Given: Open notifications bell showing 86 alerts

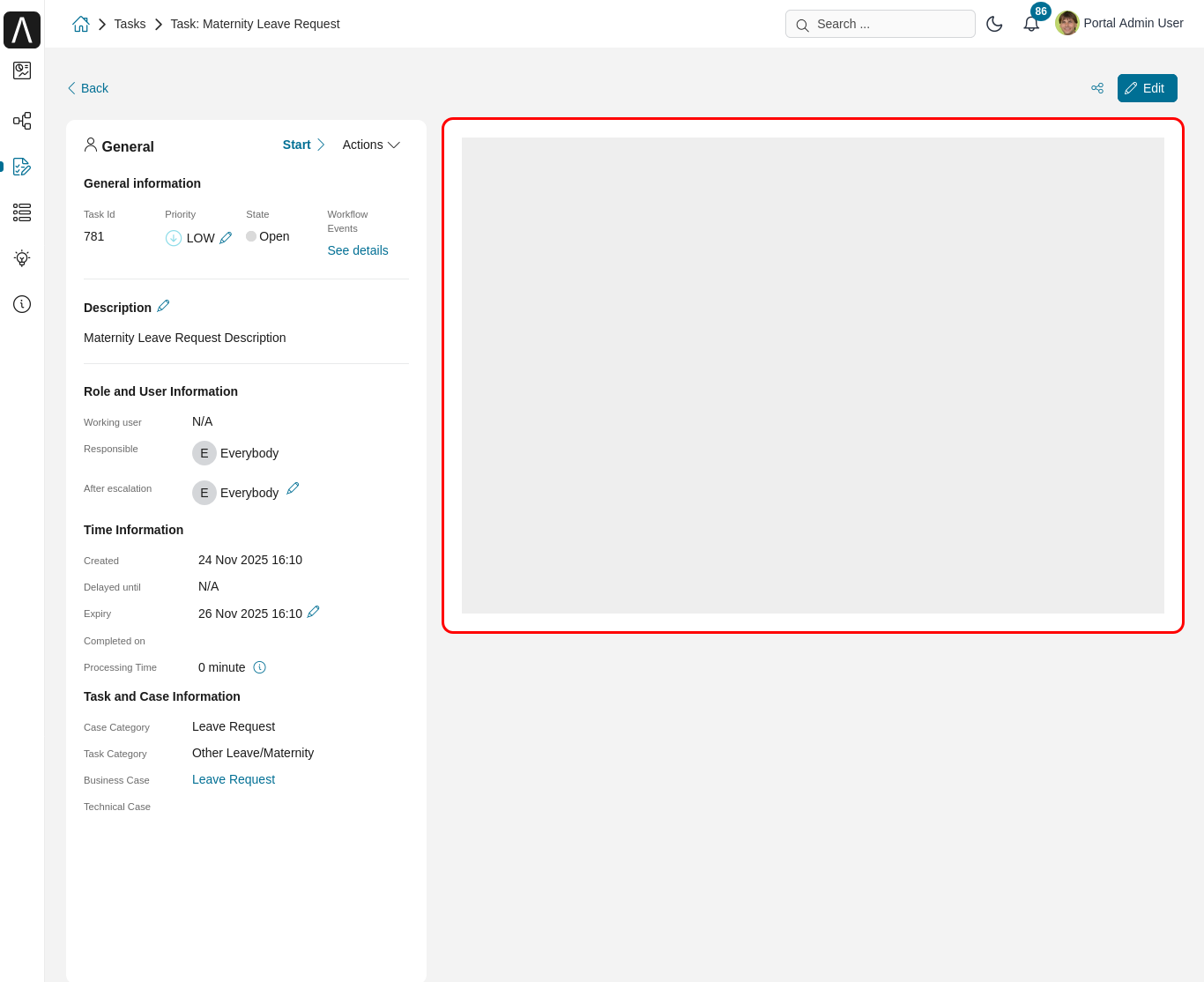Looking at the screenshot, I should tap(1030, 24).
